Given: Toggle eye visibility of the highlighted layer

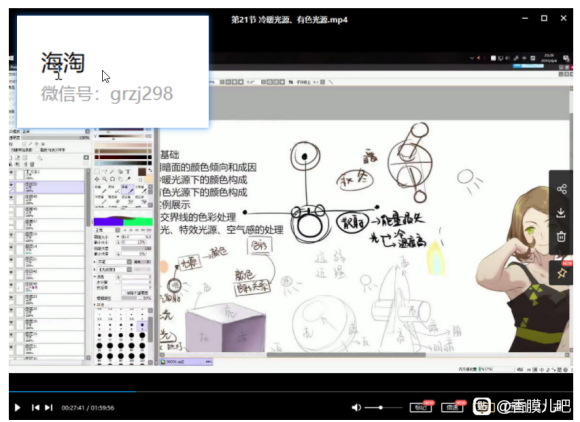Looking at the screenshot, I should pos(11,184).
